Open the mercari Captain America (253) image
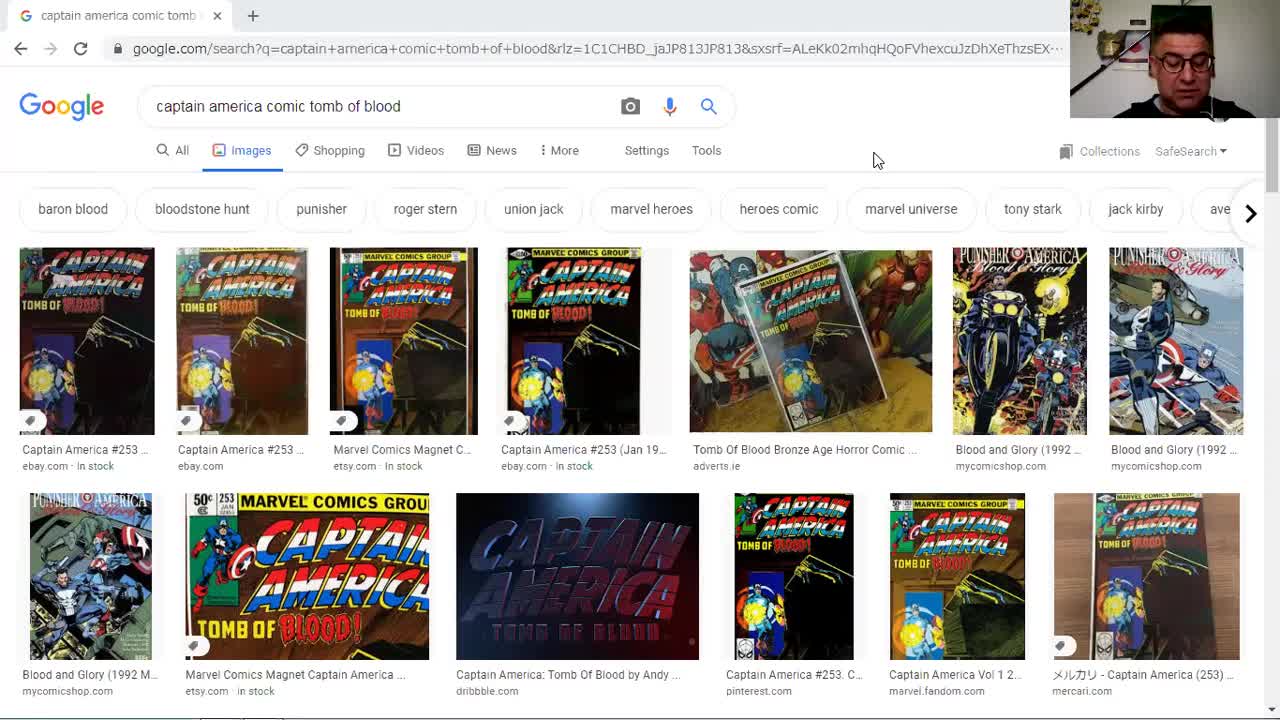This screenshot has width=1280, height=720. coord(1146,576)
